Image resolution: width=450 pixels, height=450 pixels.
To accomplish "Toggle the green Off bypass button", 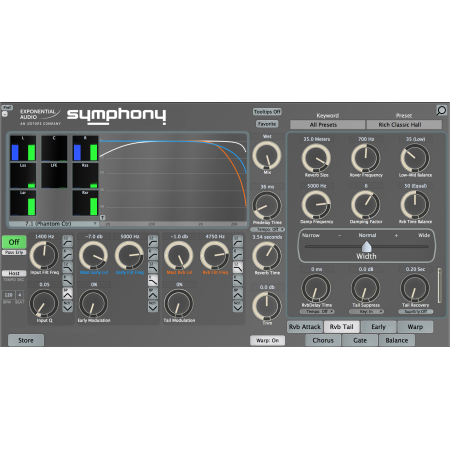I will click(14, 242).
